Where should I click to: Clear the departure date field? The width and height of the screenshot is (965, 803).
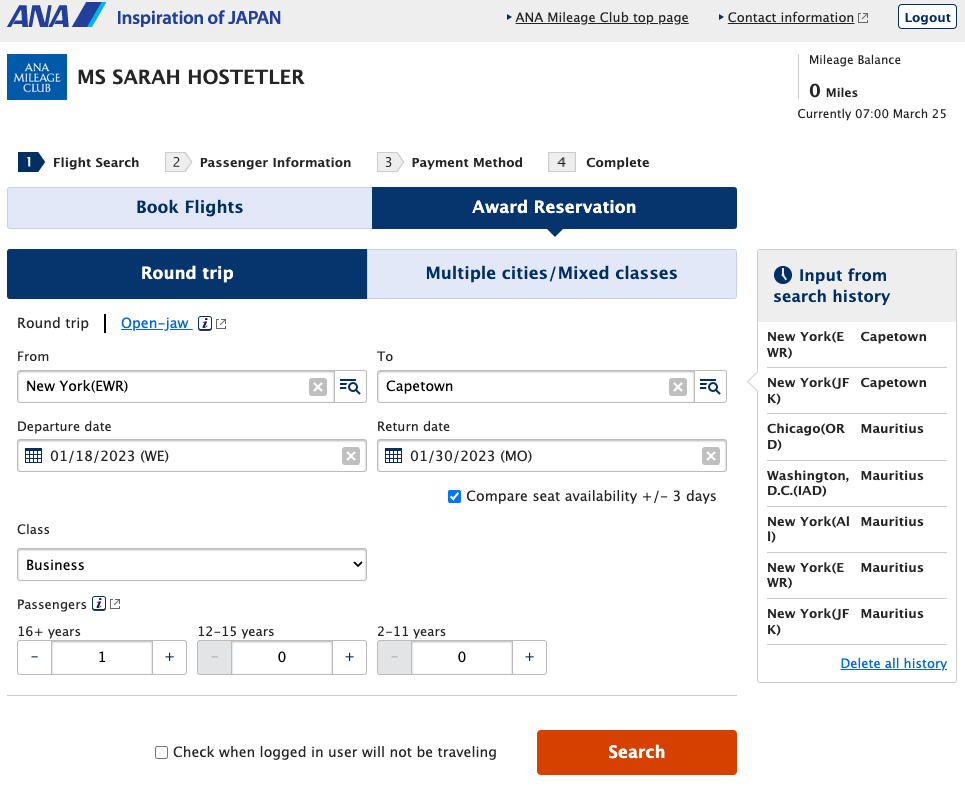click(x=351, y=455)
